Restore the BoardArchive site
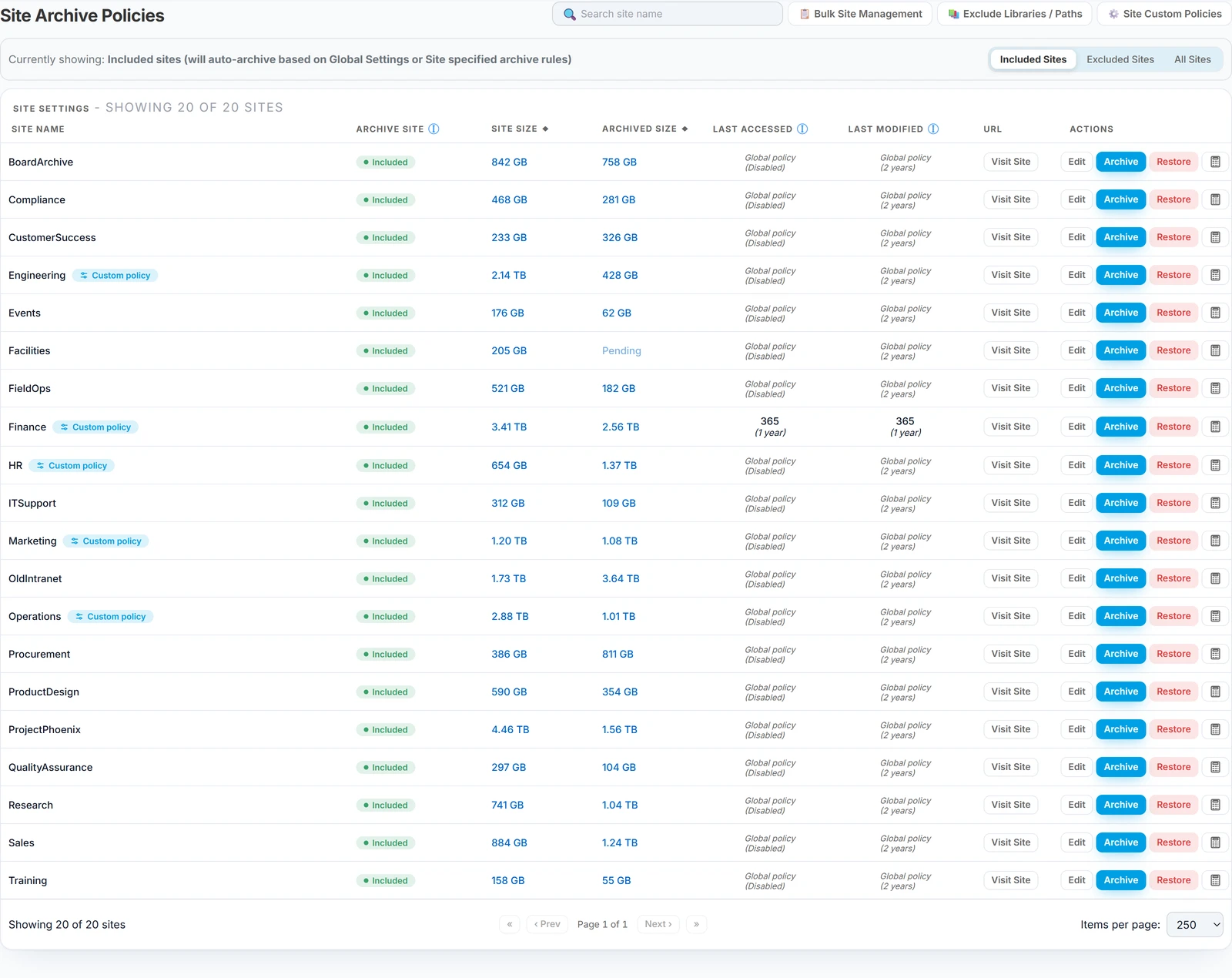 [x=1173, y=162]
